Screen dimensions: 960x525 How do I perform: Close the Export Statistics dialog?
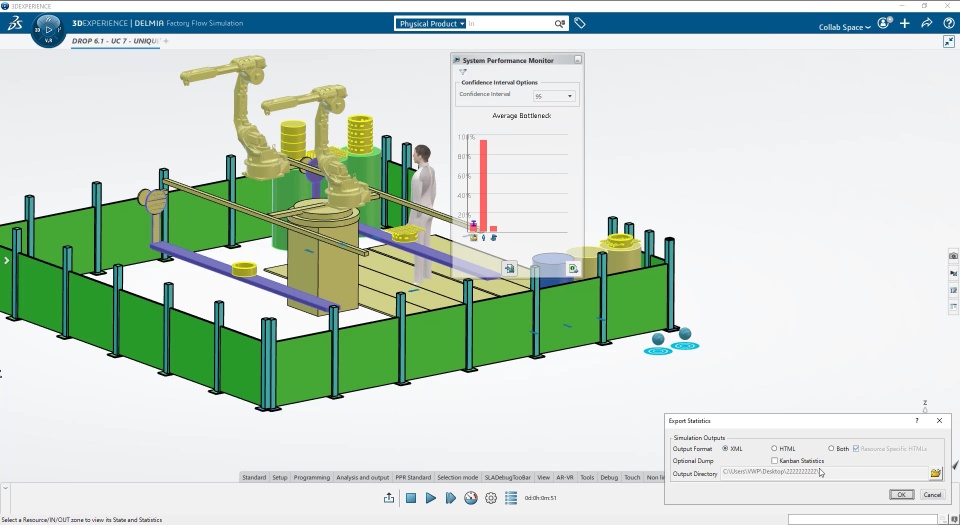pyautogui.click(x=939, y=420)
